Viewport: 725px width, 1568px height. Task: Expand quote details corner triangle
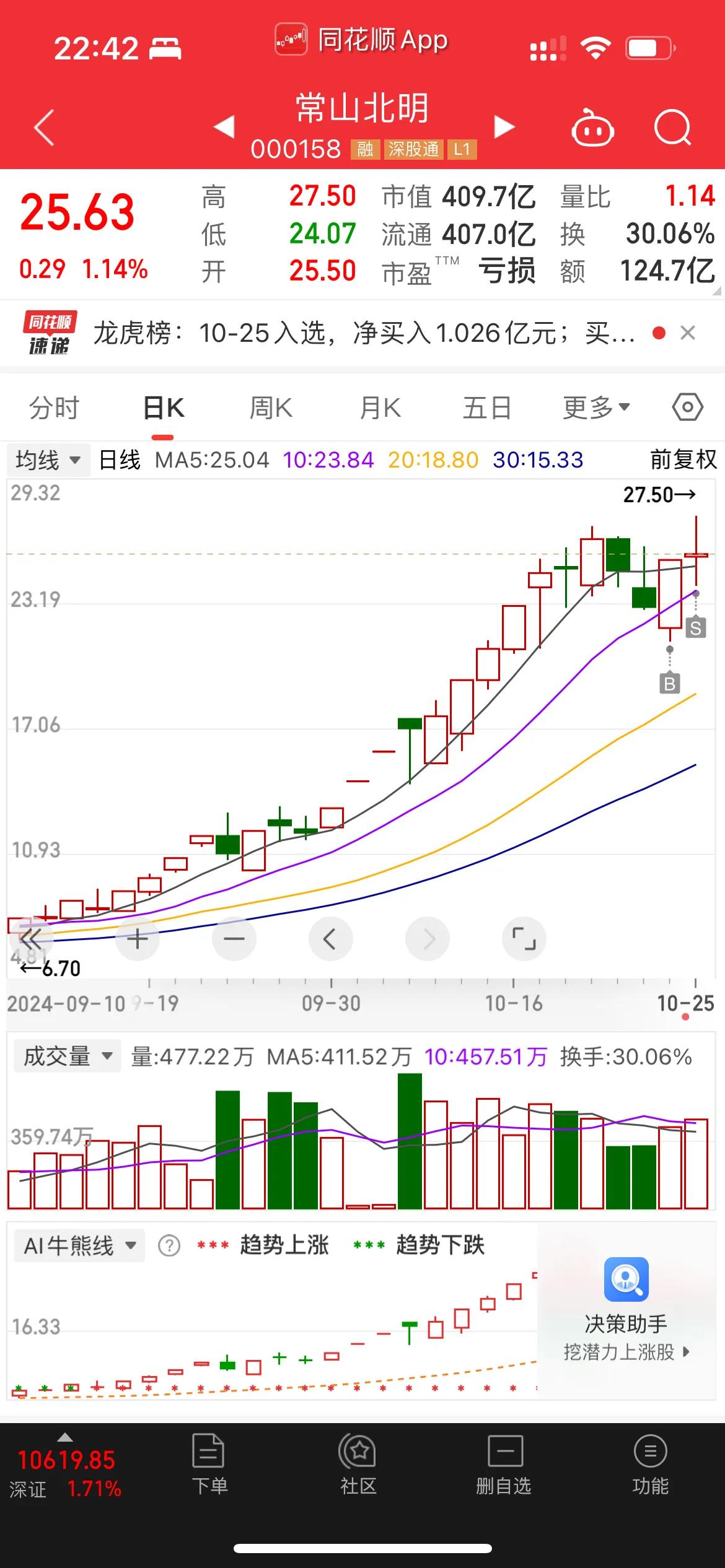coord(717,291)
